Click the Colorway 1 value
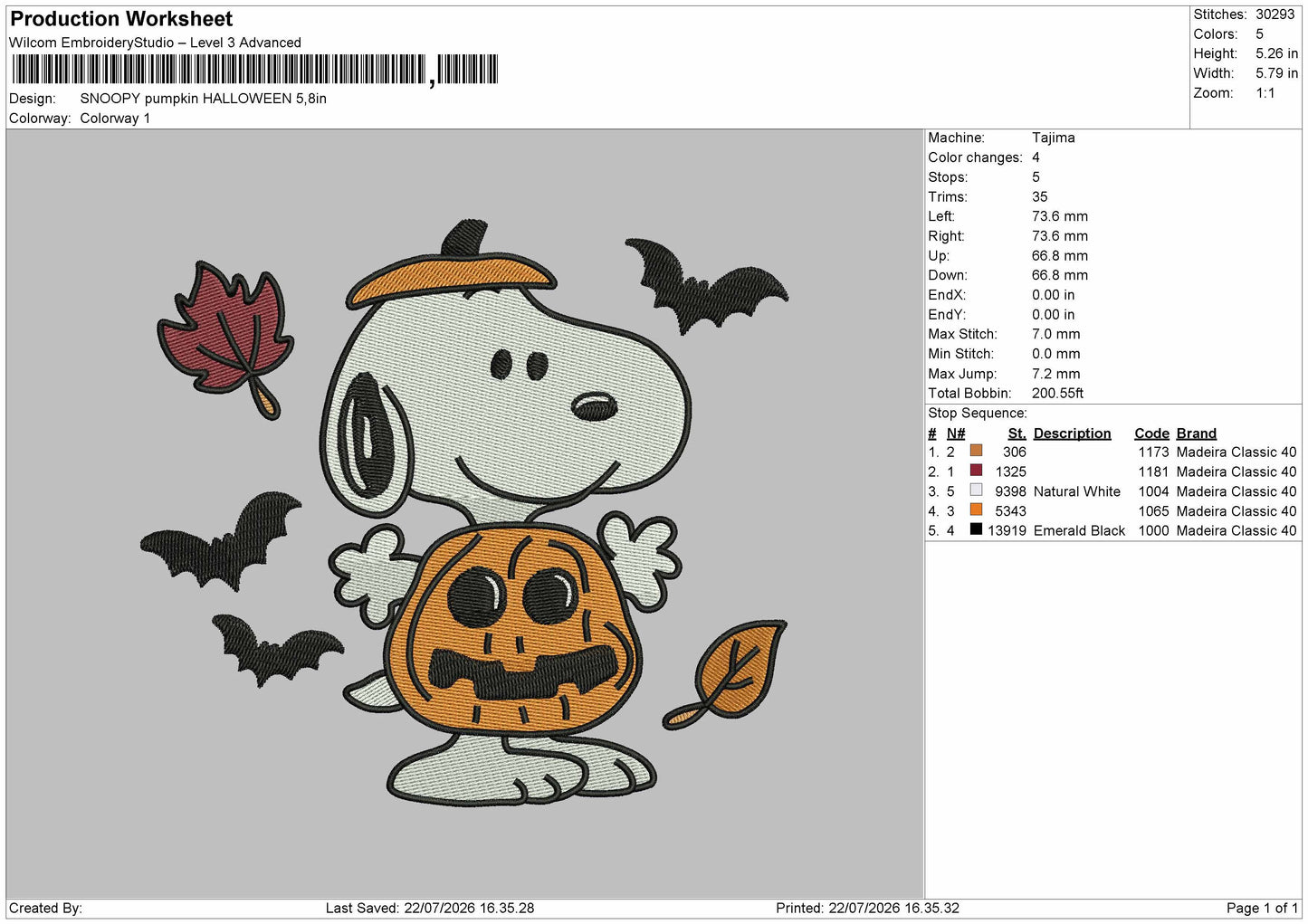Image resolution: width=1308 pixels, height=924 pixels. pyautogui.click(x=115, y=119)
